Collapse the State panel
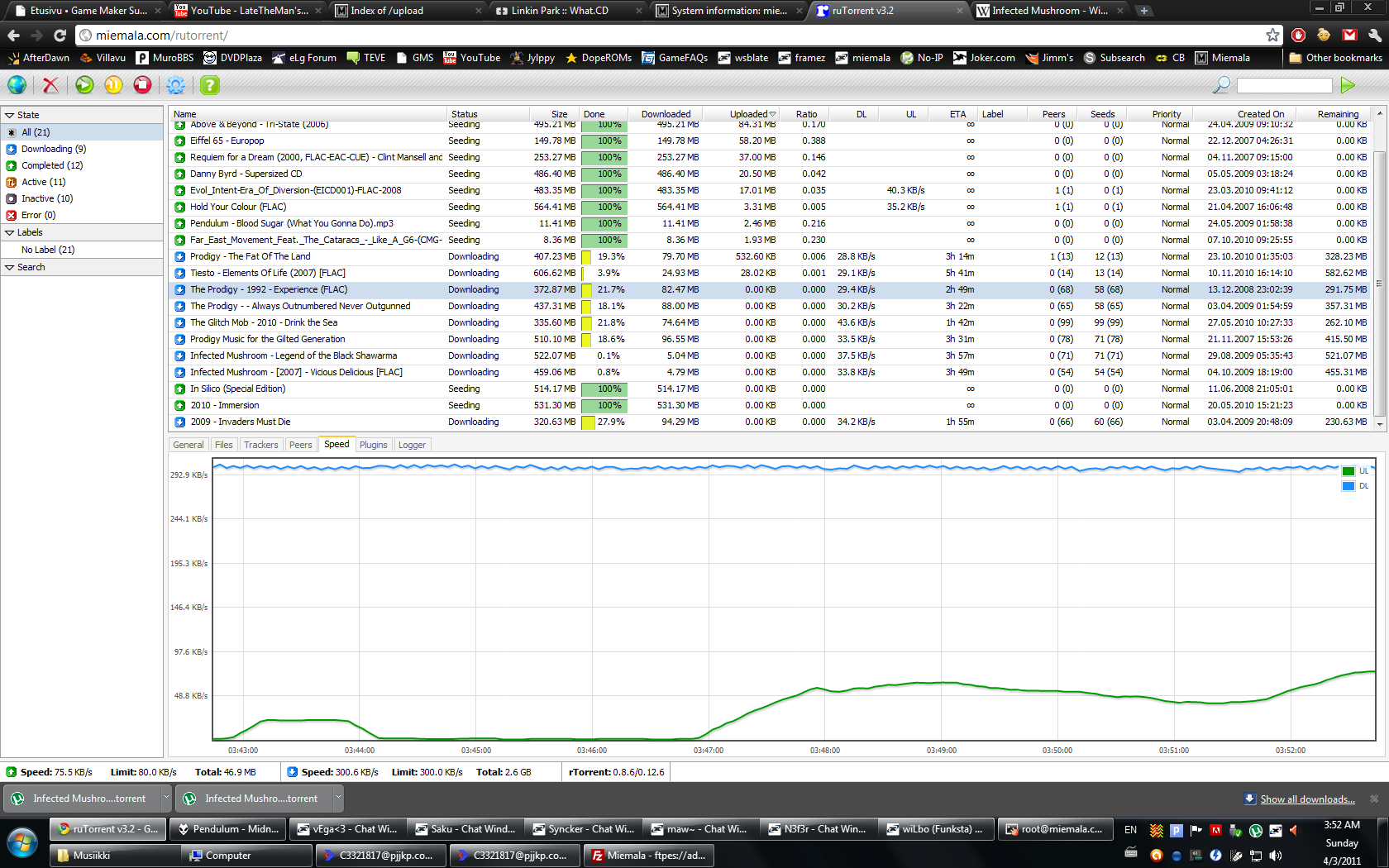 pos(10,115)
